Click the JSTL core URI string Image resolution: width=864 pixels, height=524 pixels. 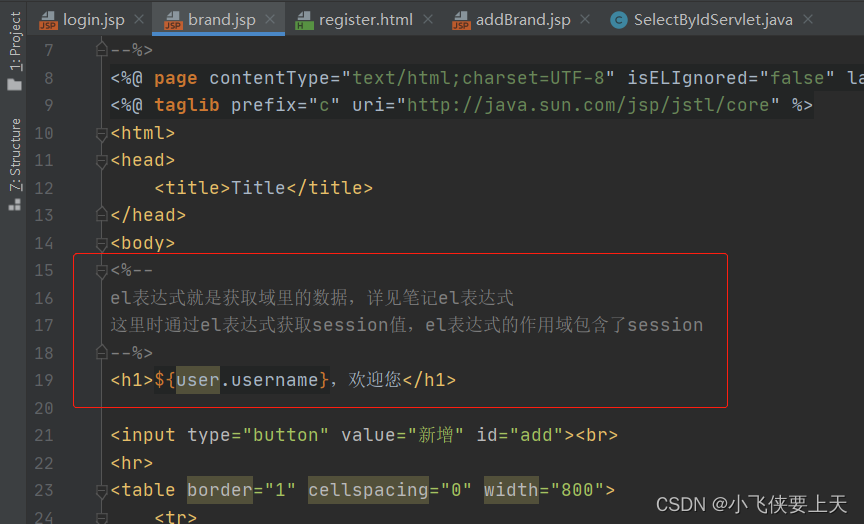tap(587, 105)
